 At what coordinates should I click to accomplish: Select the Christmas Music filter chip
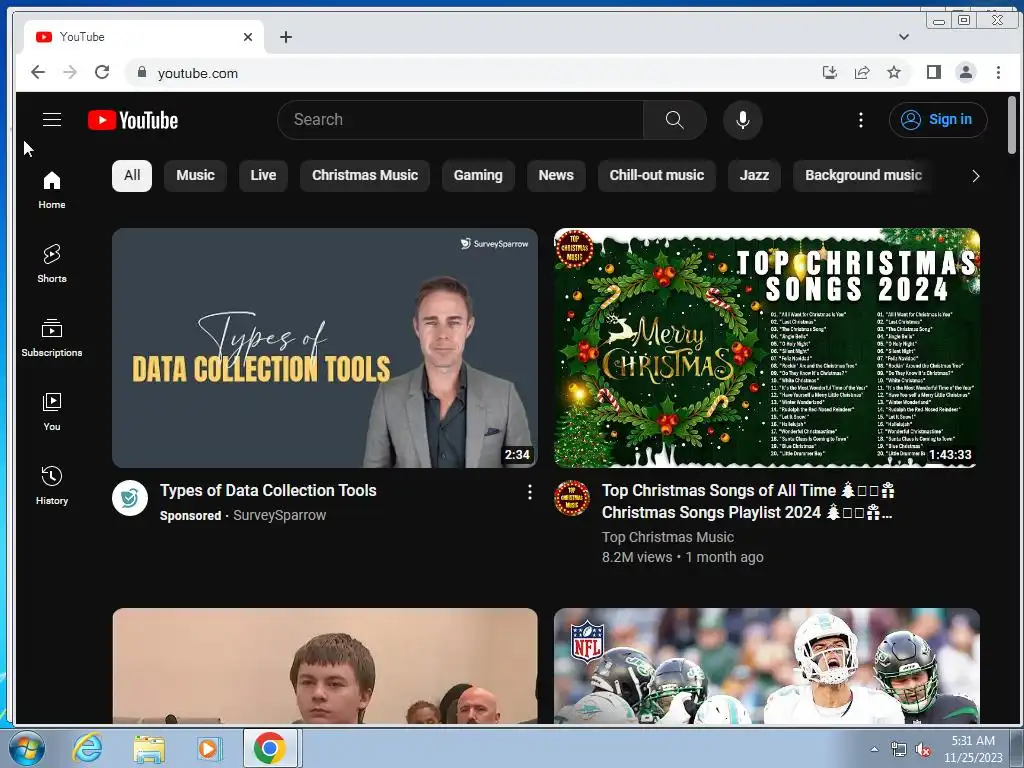(364, 176)
